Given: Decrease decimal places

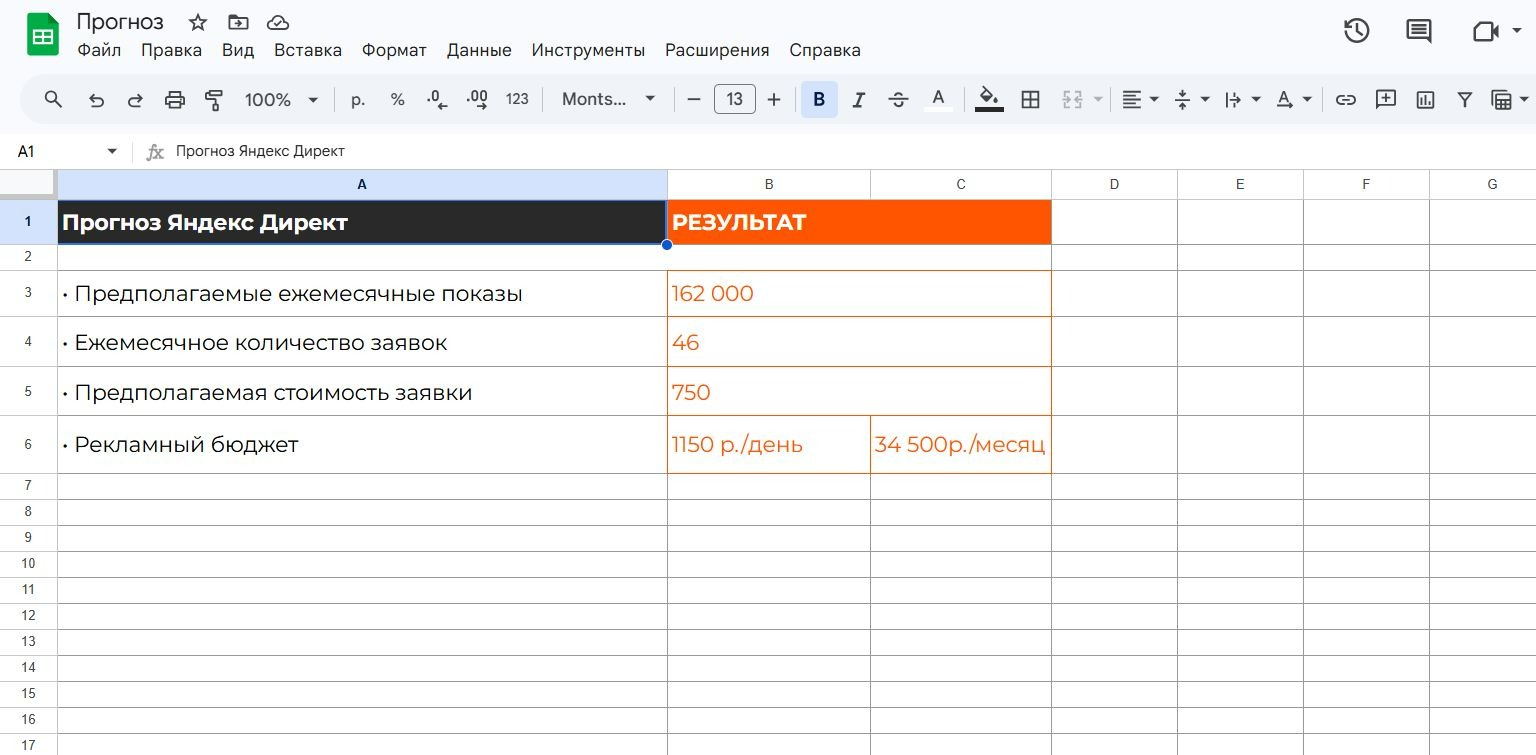Looking at the screenshot, I should click(x=437, y=99).
